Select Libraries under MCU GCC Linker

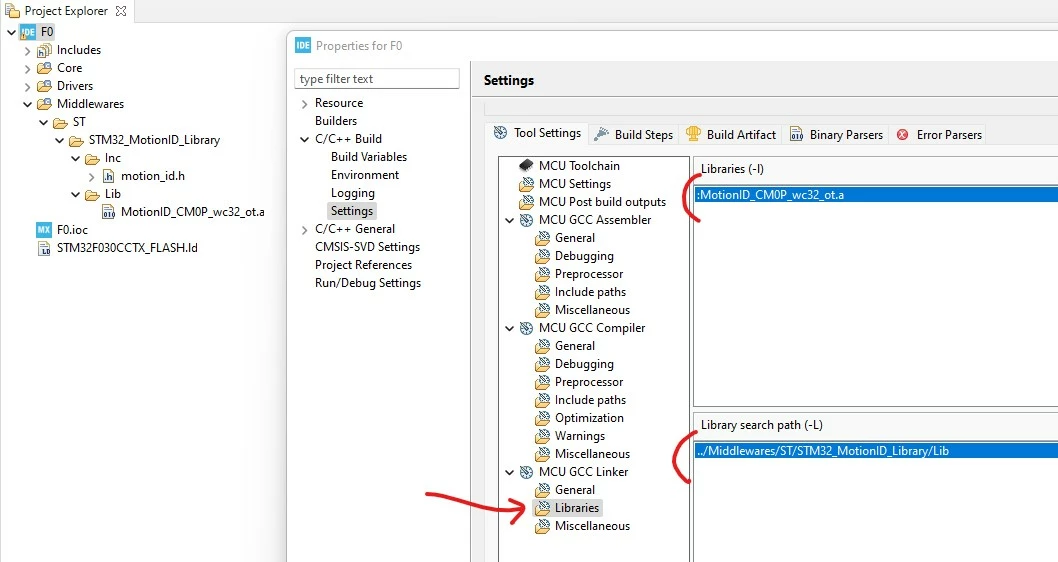click(577, 507)
